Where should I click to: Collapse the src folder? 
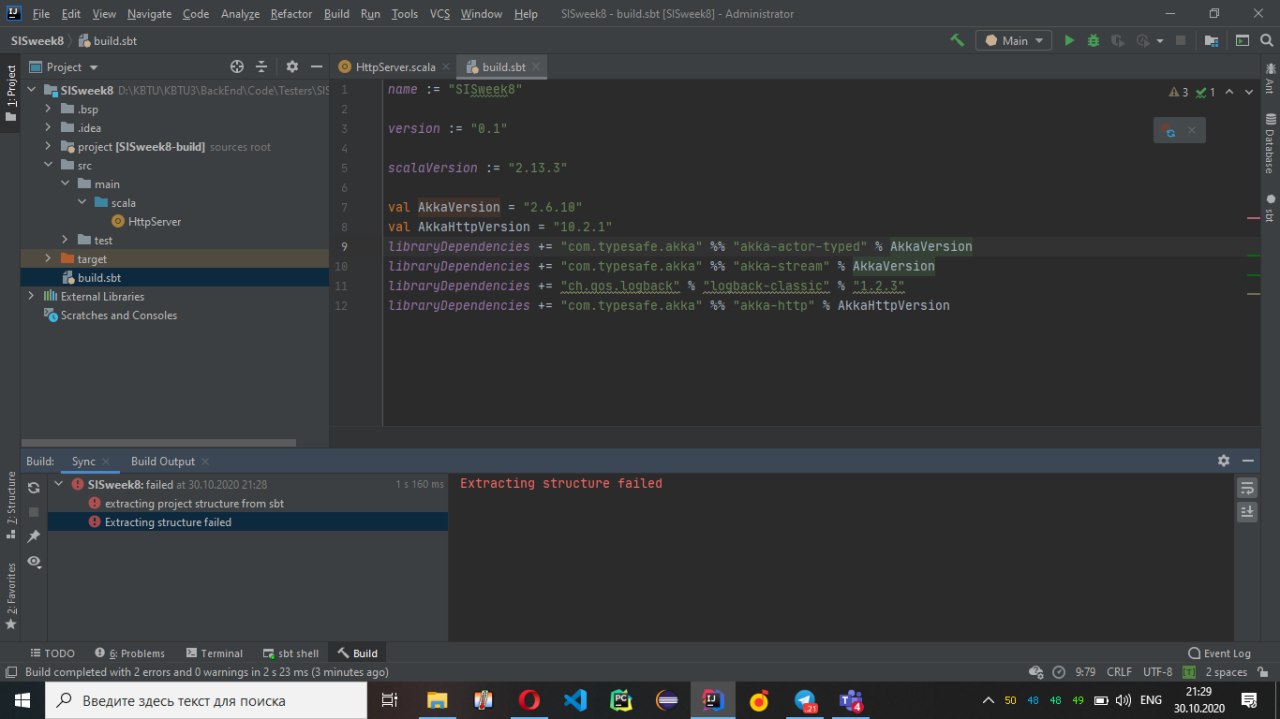(48, 165)
